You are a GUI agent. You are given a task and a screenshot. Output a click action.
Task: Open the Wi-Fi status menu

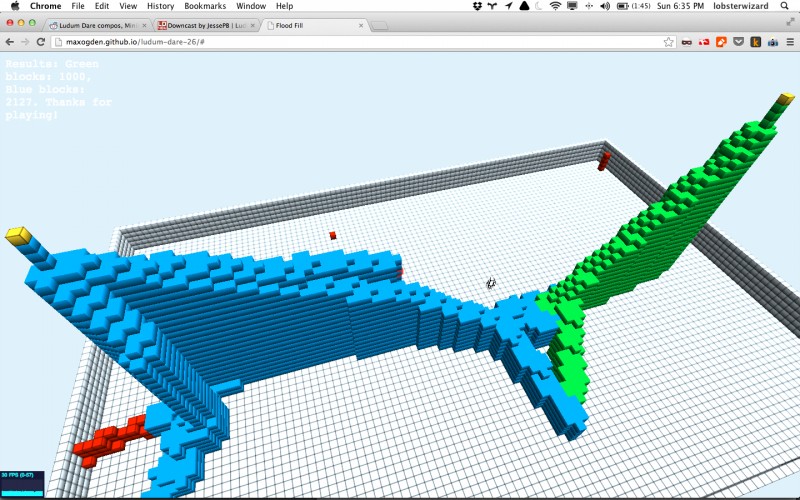coord(555,6)
